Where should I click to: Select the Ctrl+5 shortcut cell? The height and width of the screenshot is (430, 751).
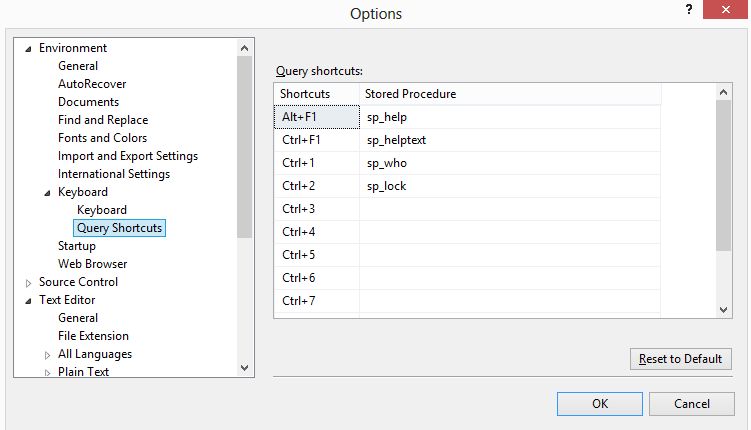click(317, 255)
